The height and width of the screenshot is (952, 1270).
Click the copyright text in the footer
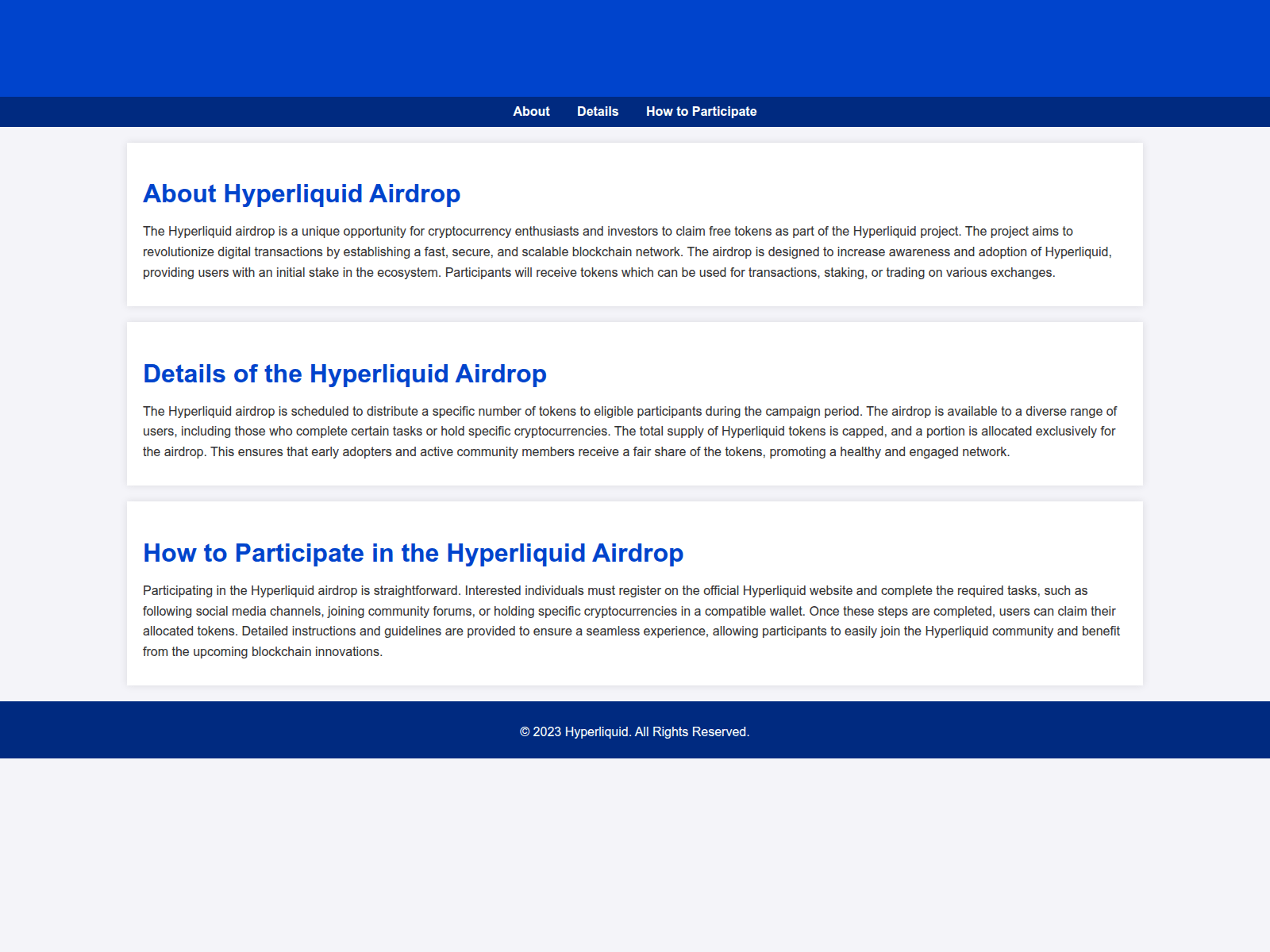pos(634,731)
